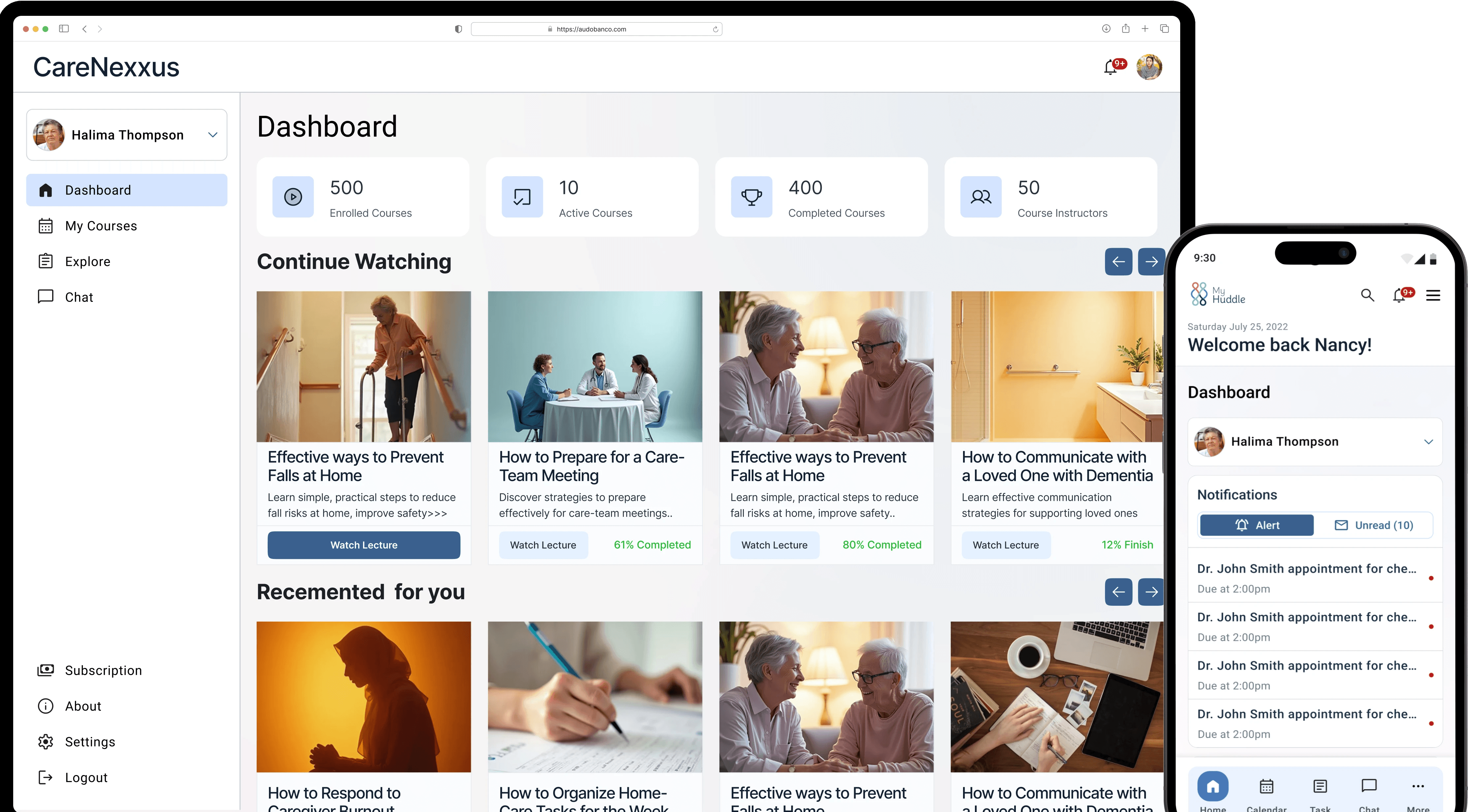
Task: Open the Care-Team Meeting course thumbnail
Action: (x=595, y=367)
